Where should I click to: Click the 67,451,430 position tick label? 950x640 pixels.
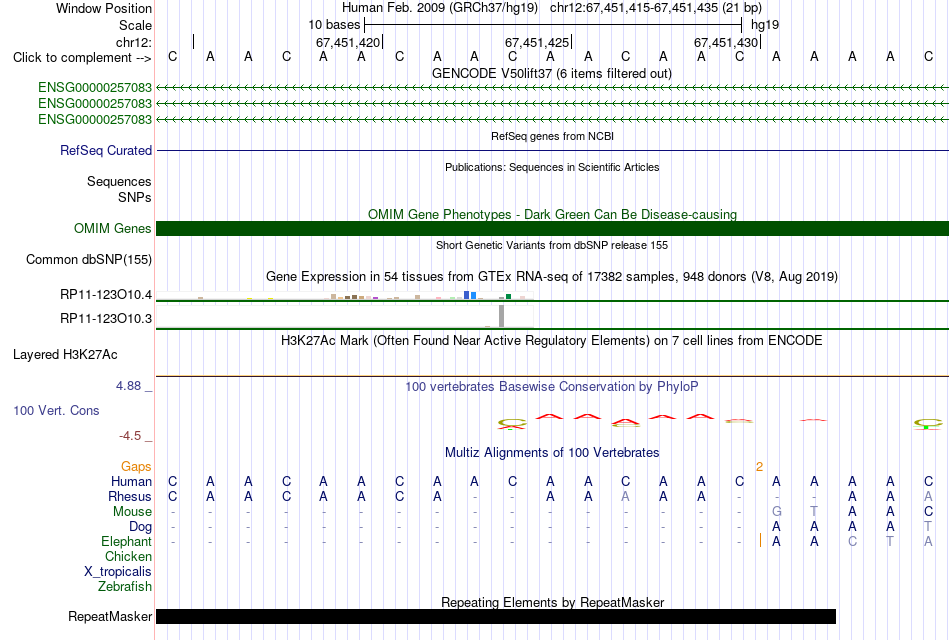click(726, 42)
